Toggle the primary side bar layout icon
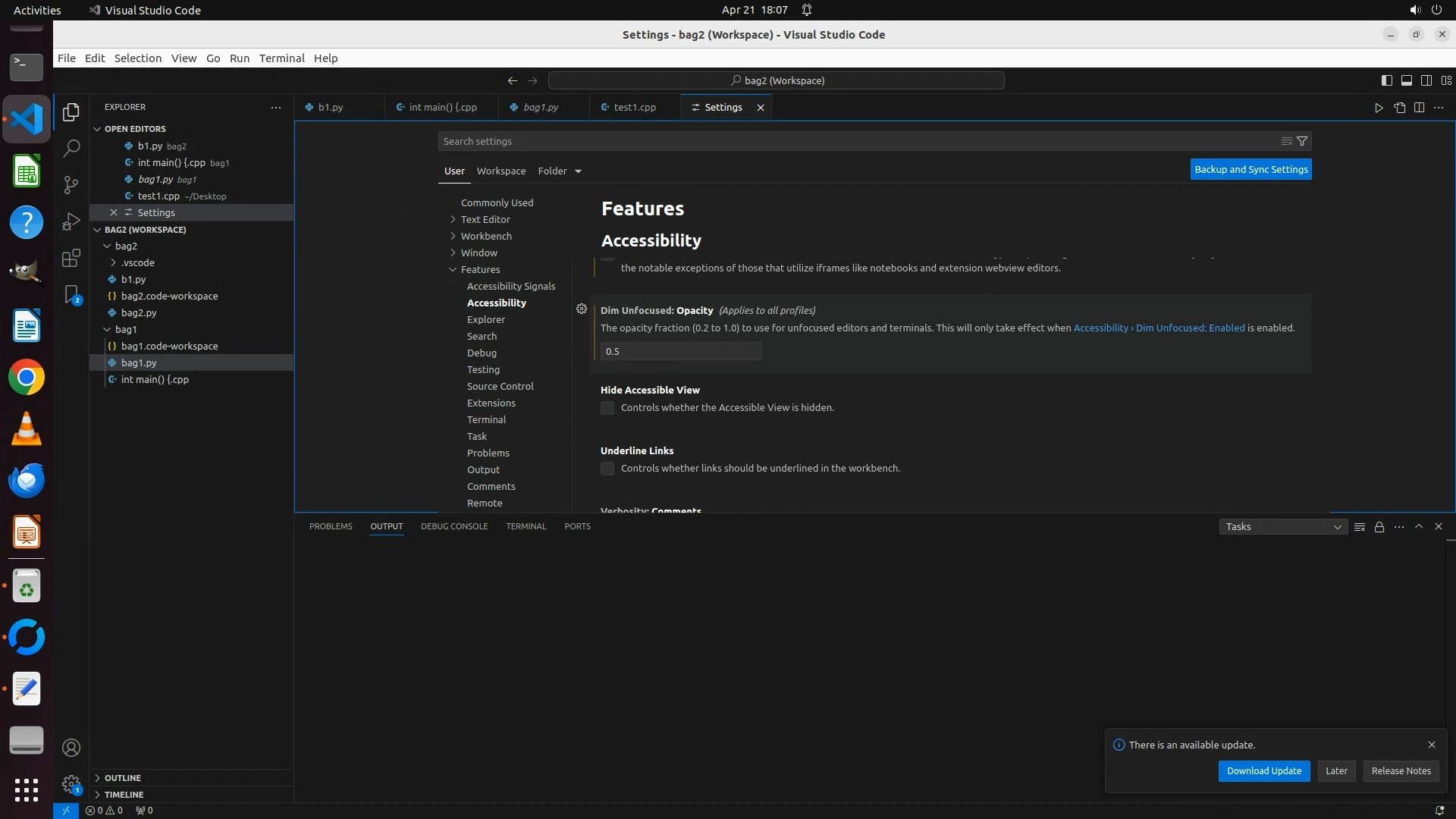Image resolution: width=1456 pixels, height=819 pixels. pos(1386,80)
